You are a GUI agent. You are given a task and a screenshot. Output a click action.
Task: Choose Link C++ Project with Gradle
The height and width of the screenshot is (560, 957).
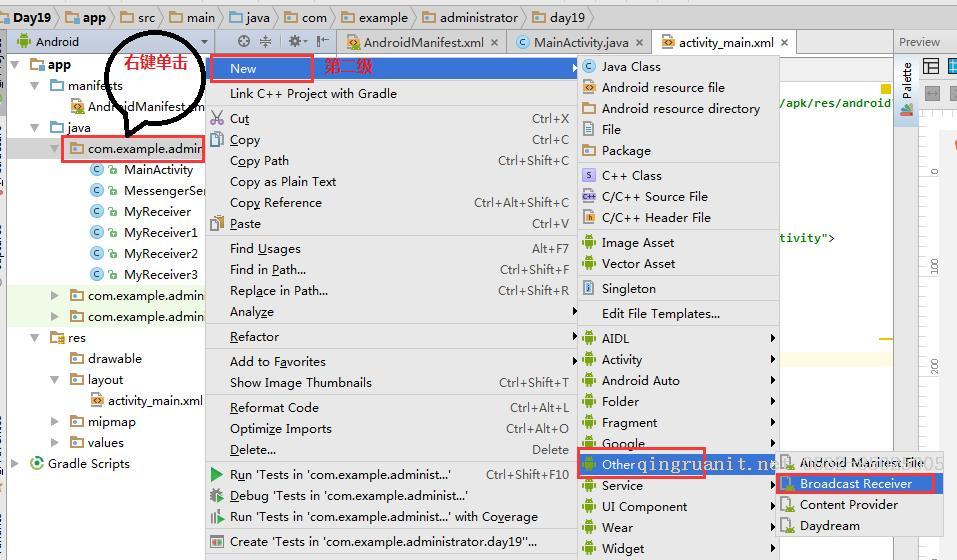pyautogui.click(x=392, y=93)
